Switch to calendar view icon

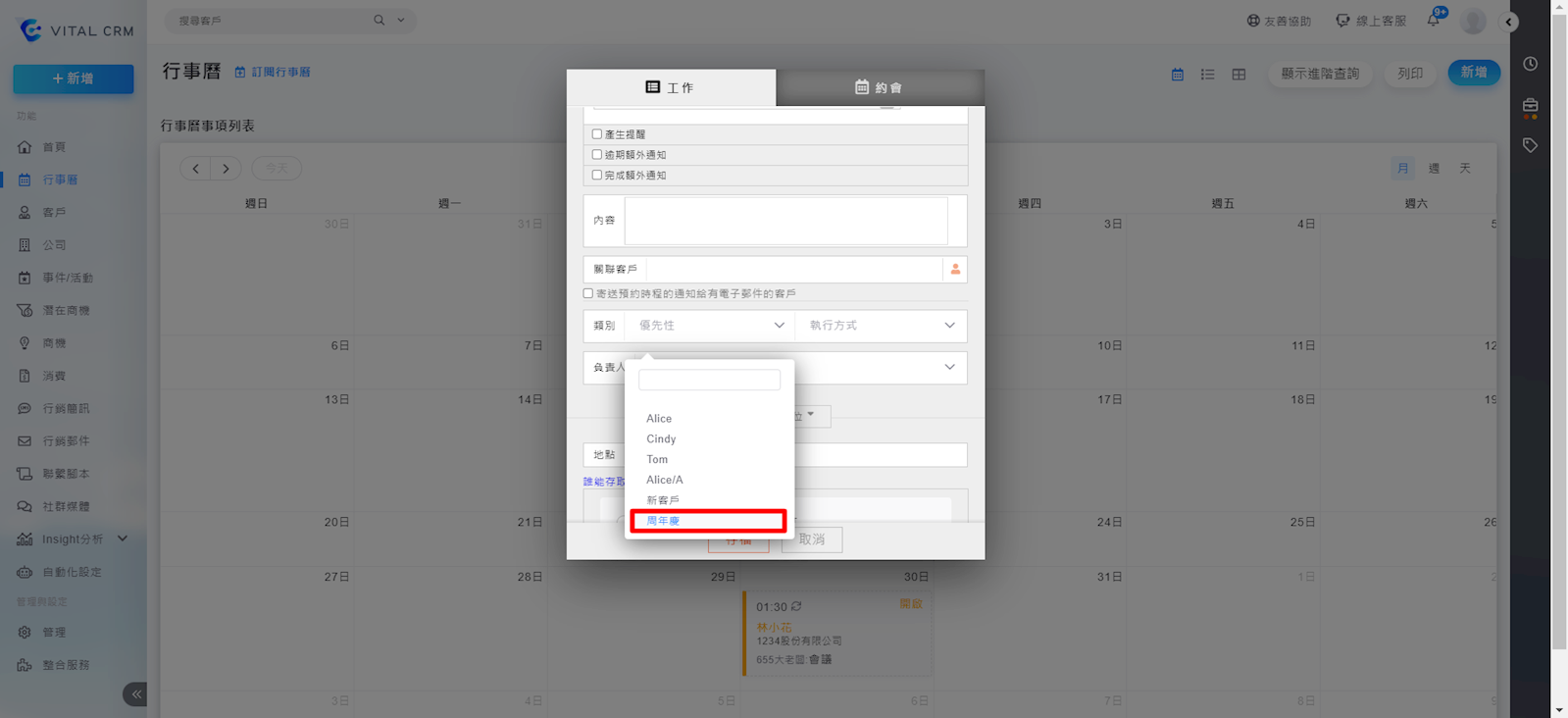1177,75
